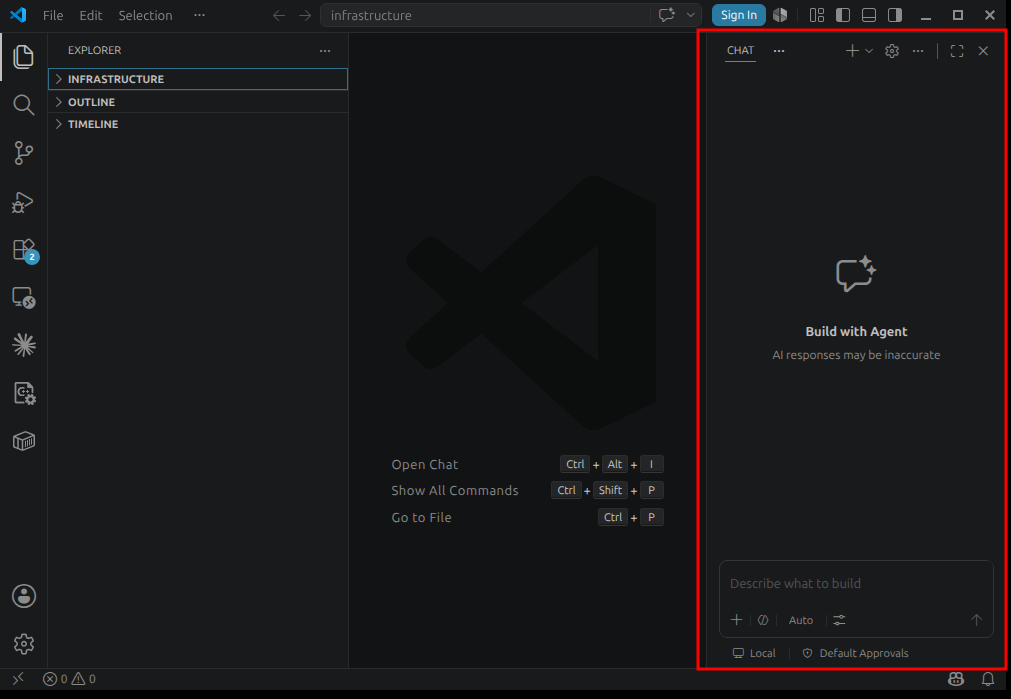
Task: Send the chat message with the arrow
Action: tap(976, 620)
